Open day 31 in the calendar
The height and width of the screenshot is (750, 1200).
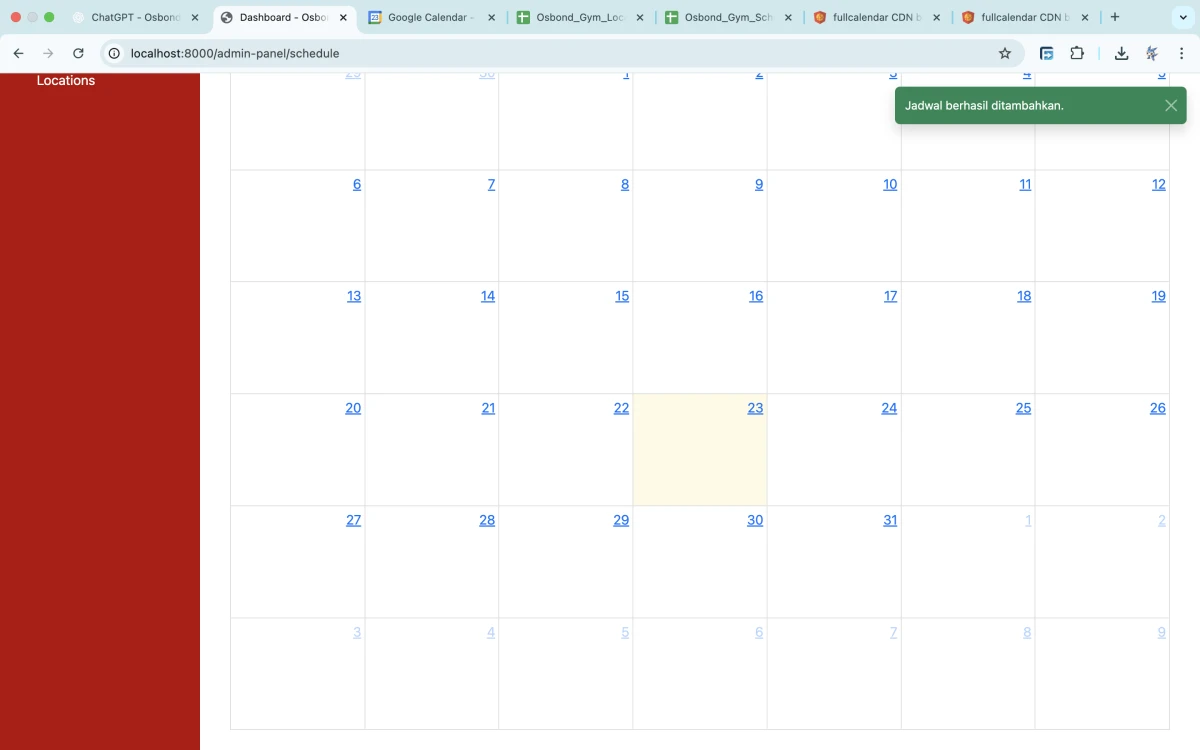[x=890, y=520]
